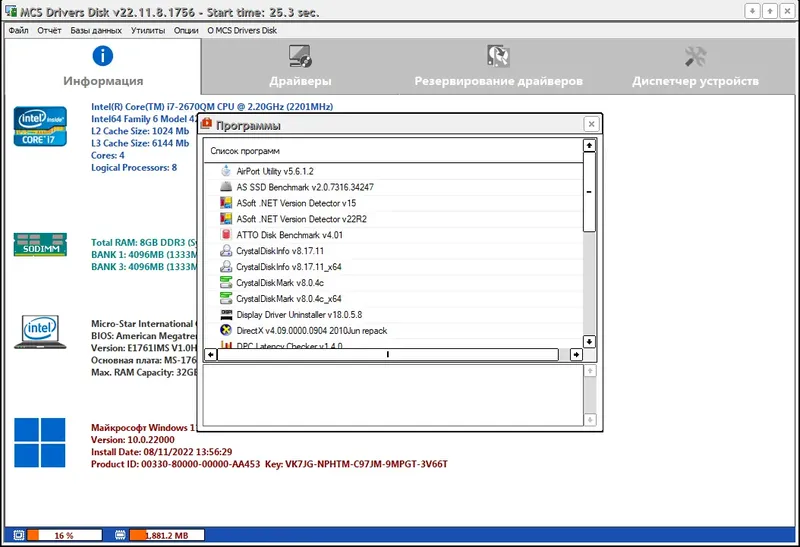This screenshot has height=547, width=800.
Task: Click program list scroll down arrow
Action: (x=589, y=341)
